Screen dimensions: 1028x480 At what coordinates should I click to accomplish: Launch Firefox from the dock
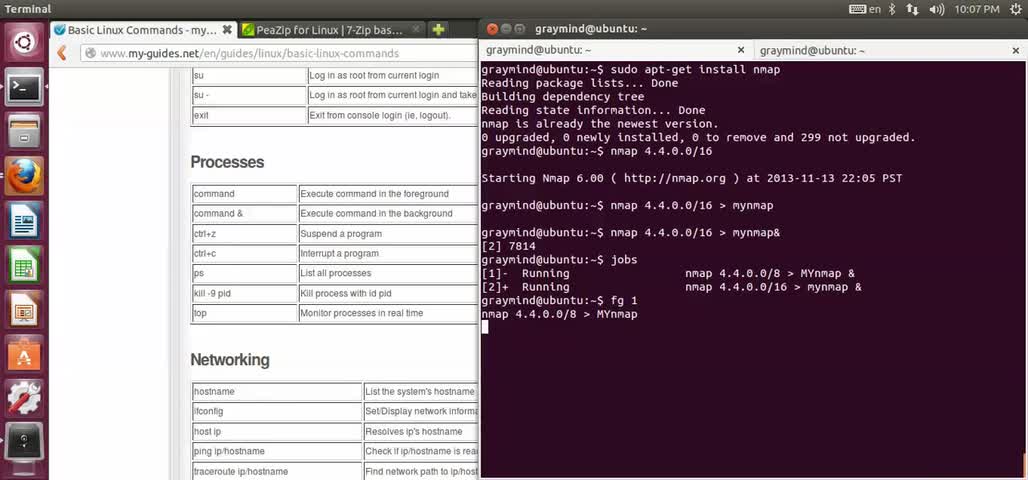(24, 176)
